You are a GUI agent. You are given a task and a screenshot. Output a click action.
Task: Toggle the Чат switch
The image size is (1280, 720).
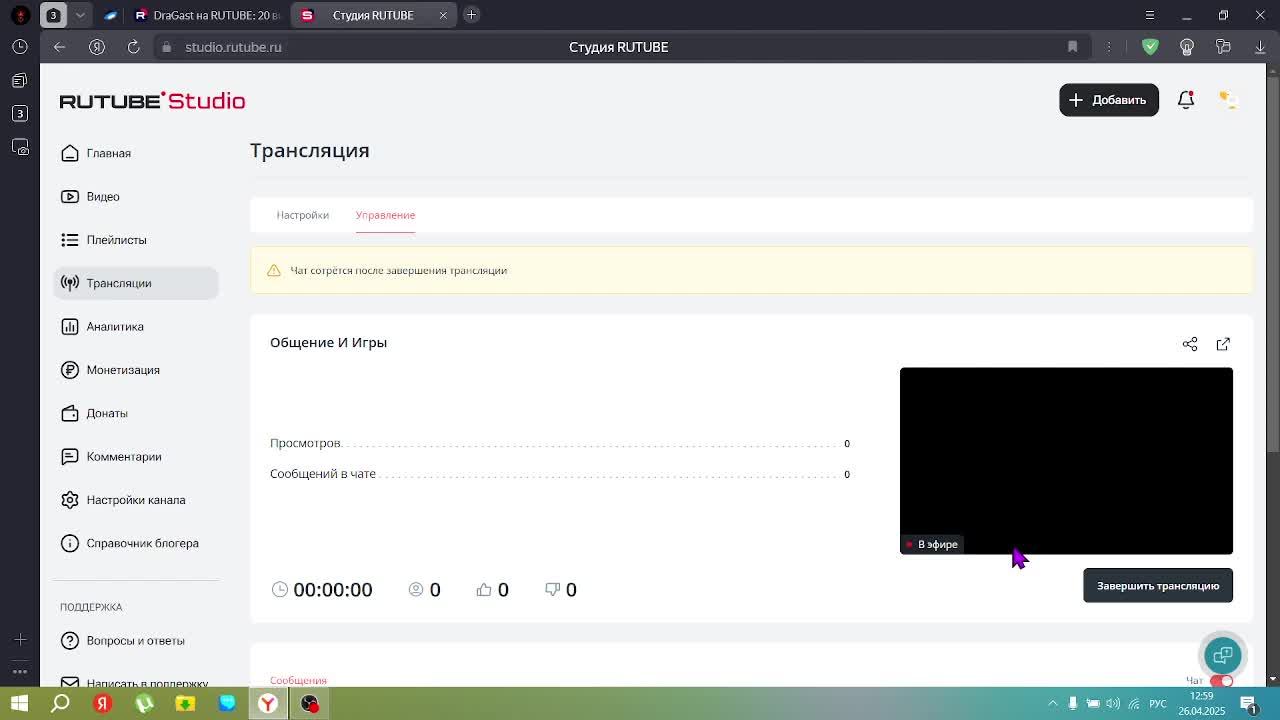tap(1222, 681)
